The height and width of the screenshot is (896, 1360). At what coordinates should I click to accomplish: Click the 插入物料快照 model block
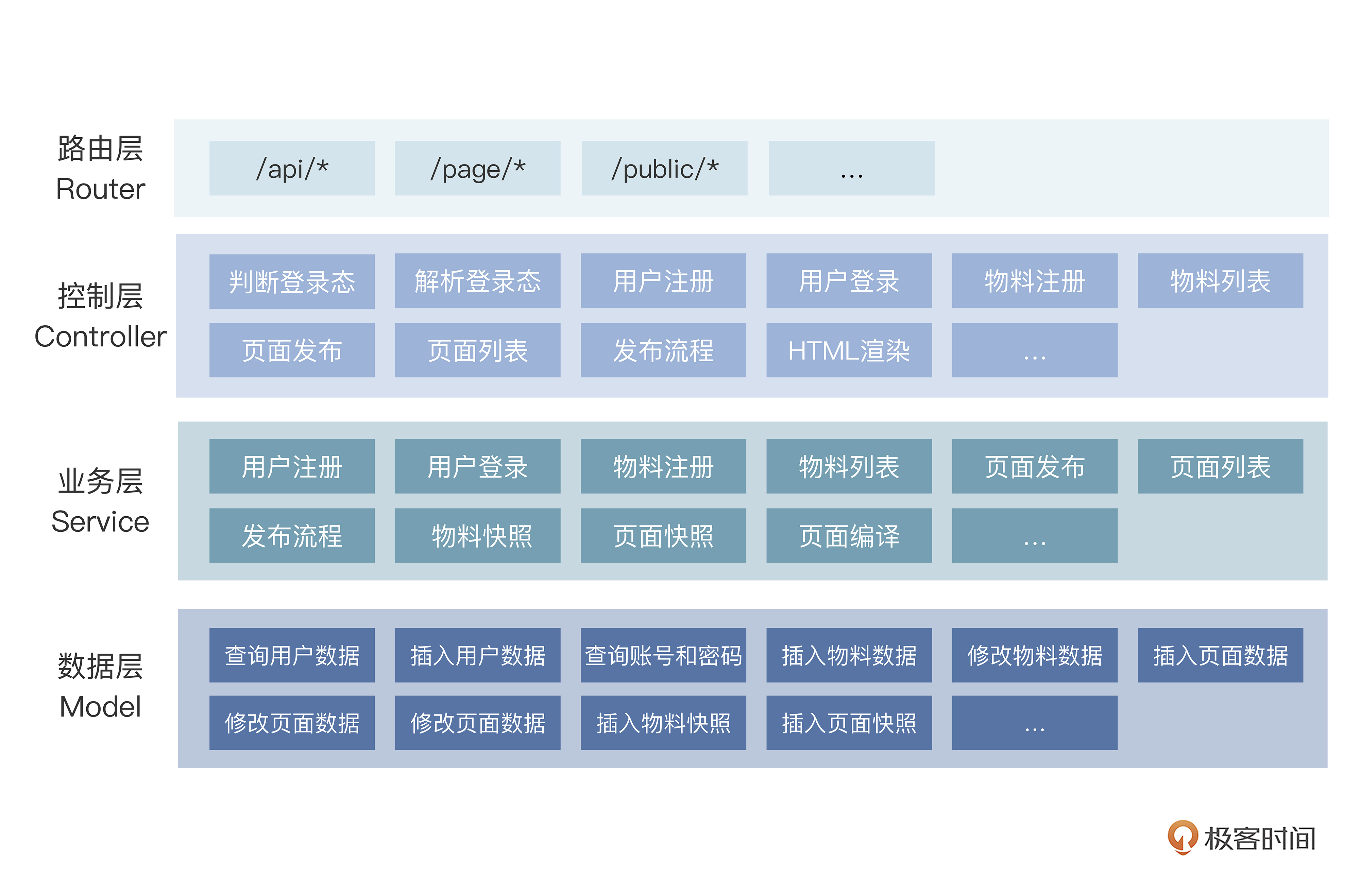[663, 722]
